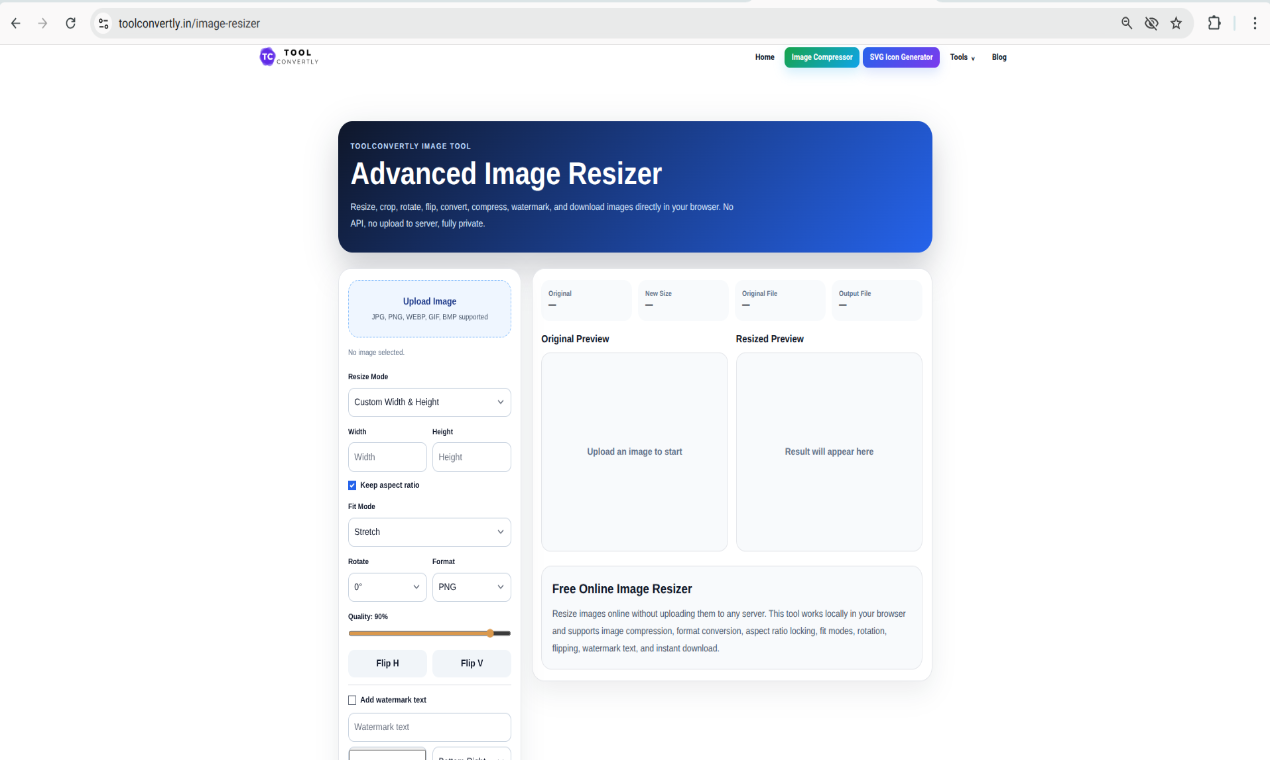1270x760 pixels.
Task: Open the watermark position dropdown
Action: click(471, 754)
